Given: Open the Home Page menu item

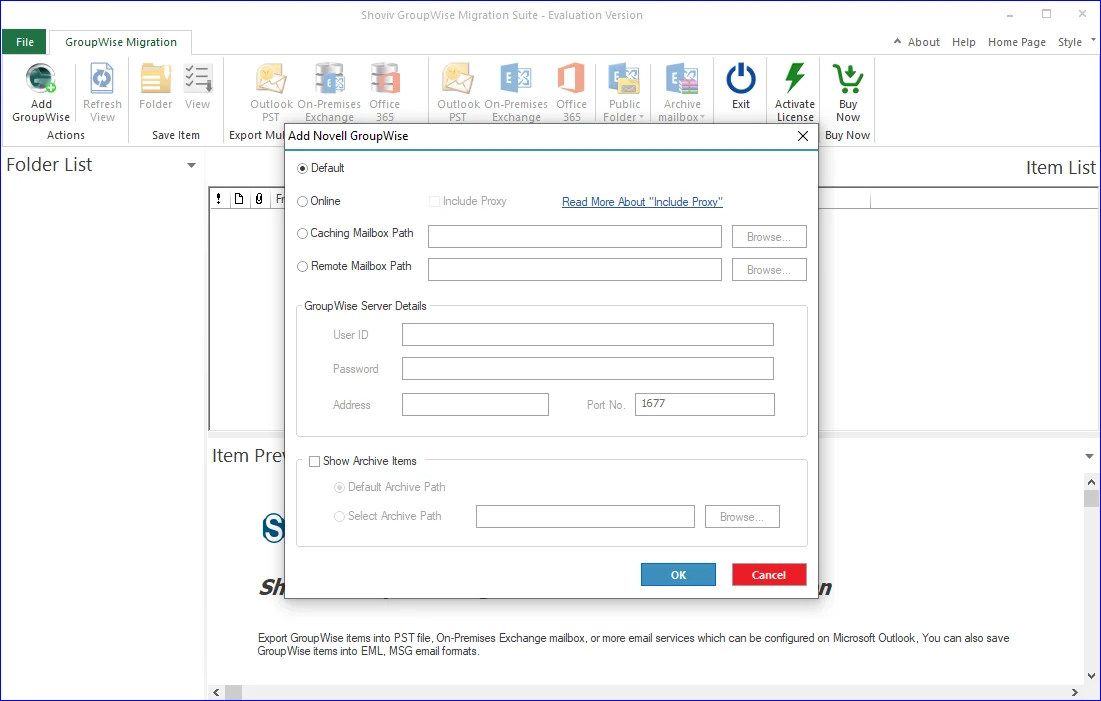Looking at the screenshot, I should point(1017,42).
